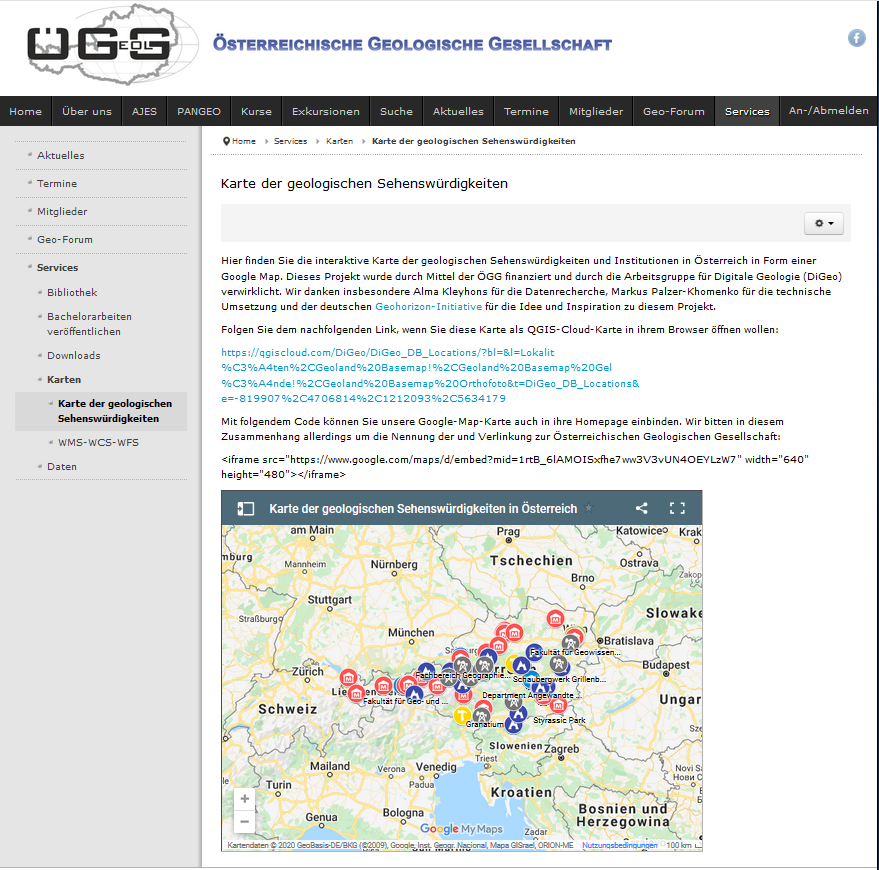Open Geo-Forum in the left sidebar

(x=64, y=239)
